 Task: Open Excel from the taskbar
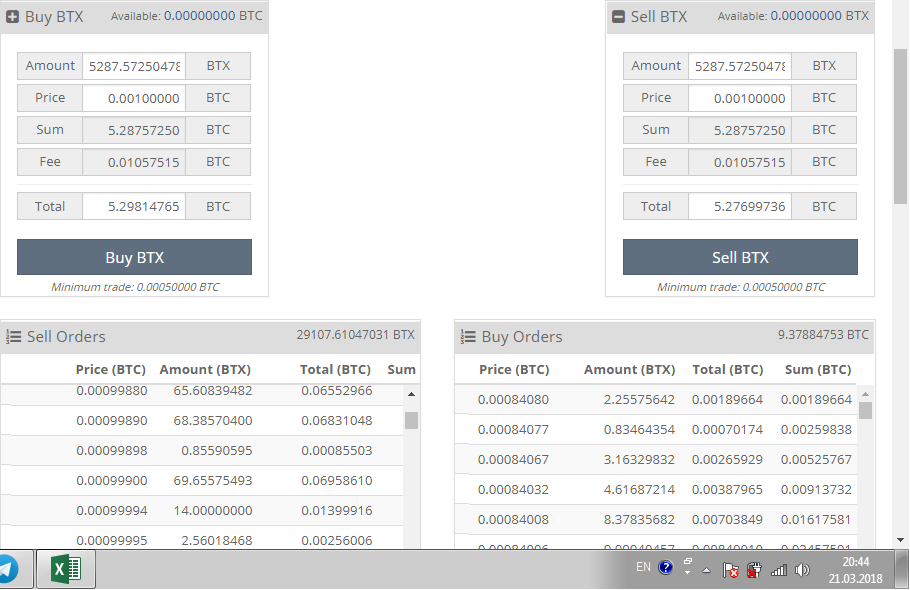point(66,569)
